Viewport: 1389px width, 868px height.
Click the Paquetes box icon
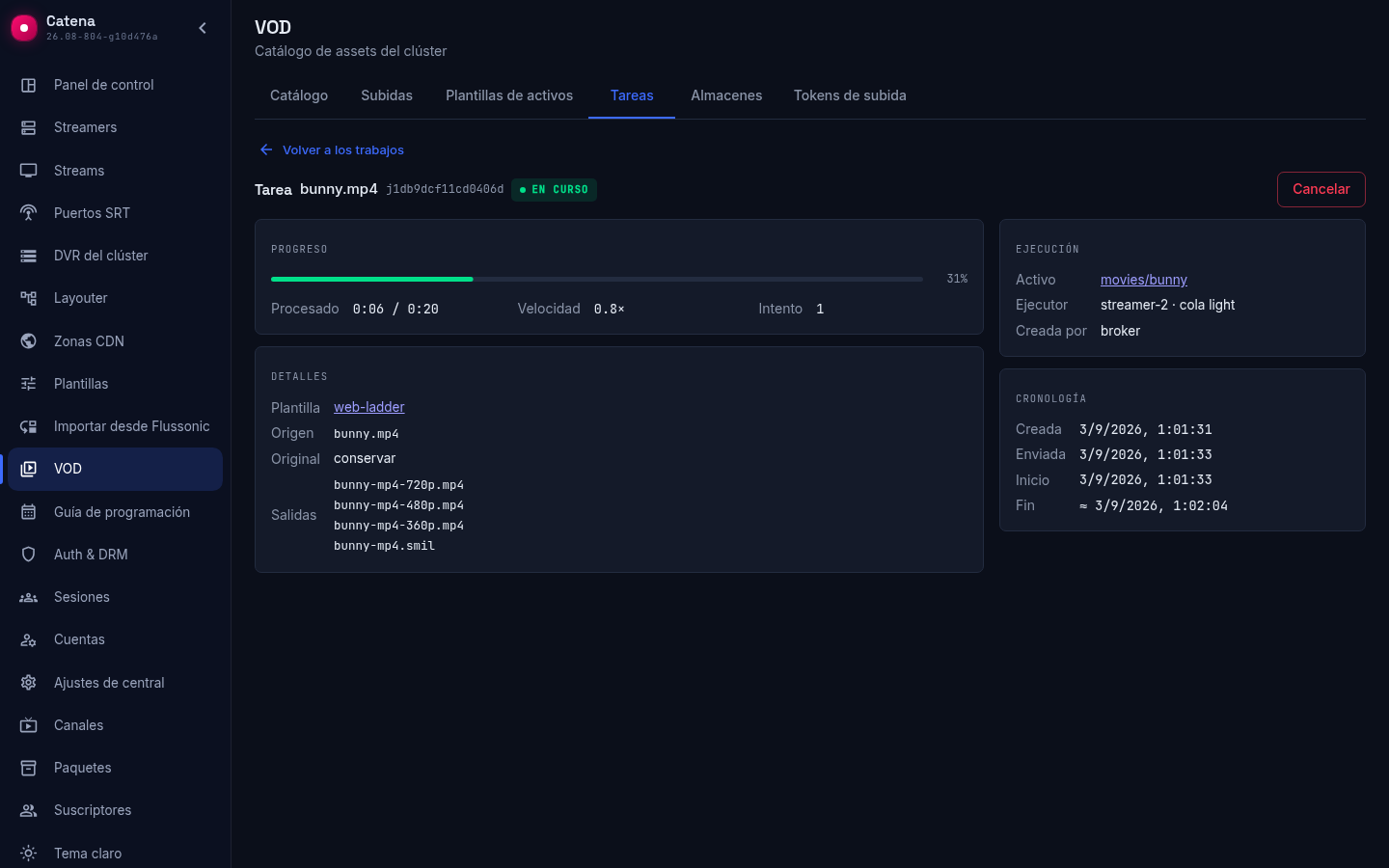coord(29,768)
